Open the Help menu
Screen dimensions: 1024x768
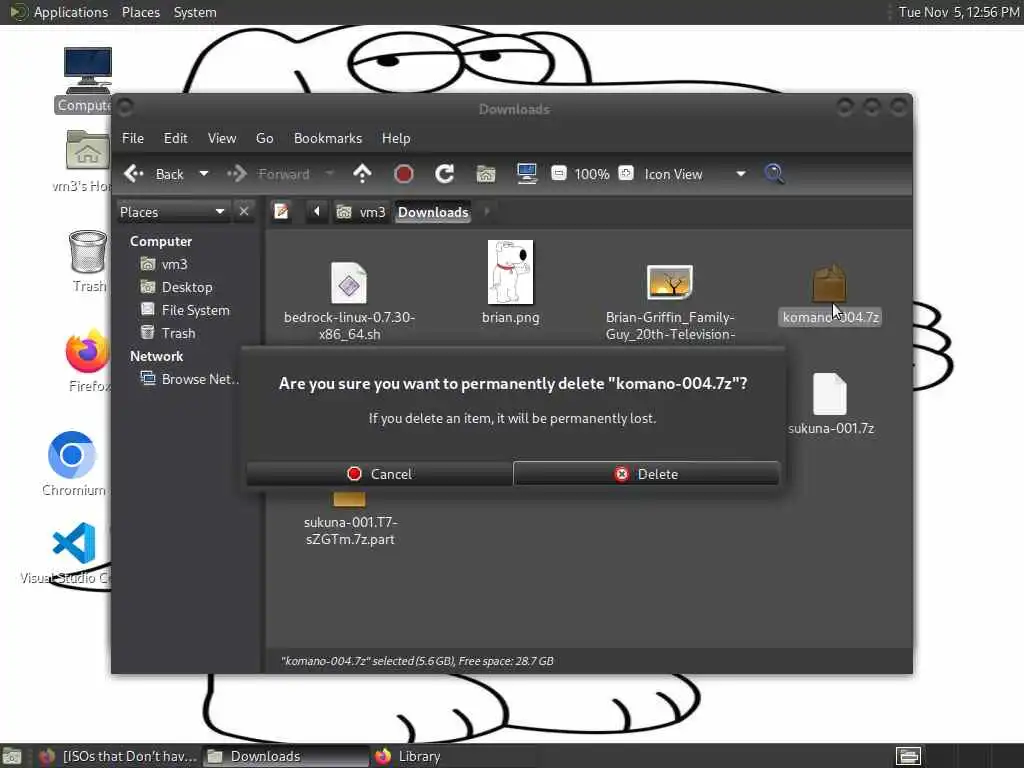pos(396,138)
